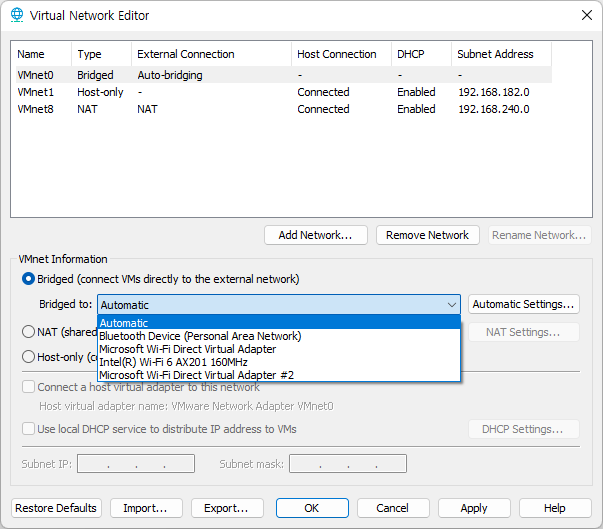Click the Import button
The image size is (603, 529).
pyautogui.click(x=146, y=508)
